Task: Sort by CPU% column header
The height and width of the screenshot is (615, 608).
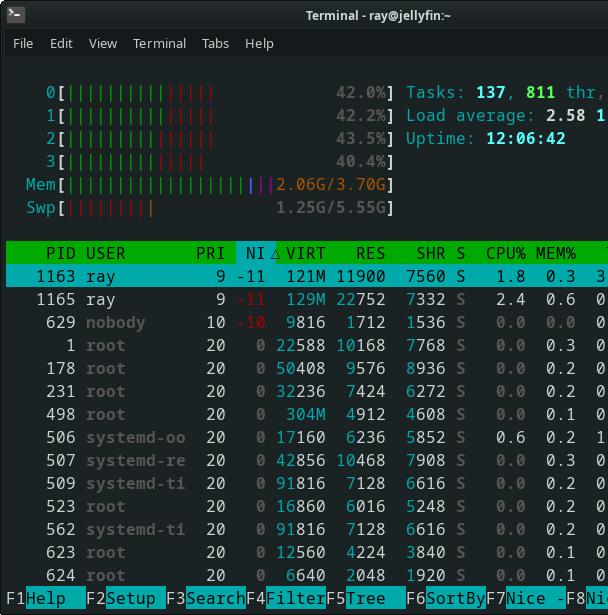Action: click(x=506, y=254)
